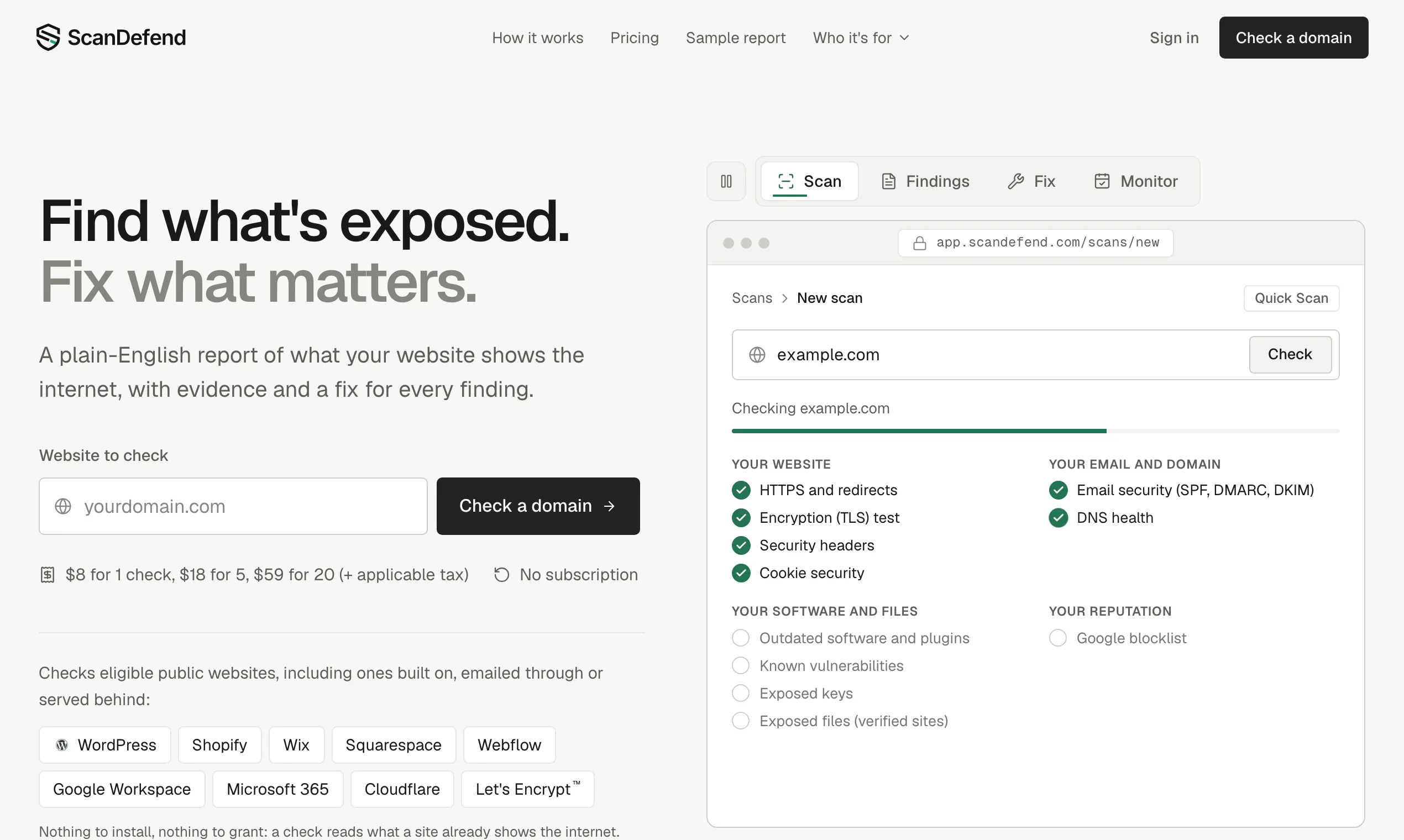The width and height of the screenshot is (1404, 840).
Task: Click the WordPress logo icon
Action: pos(62,745)
